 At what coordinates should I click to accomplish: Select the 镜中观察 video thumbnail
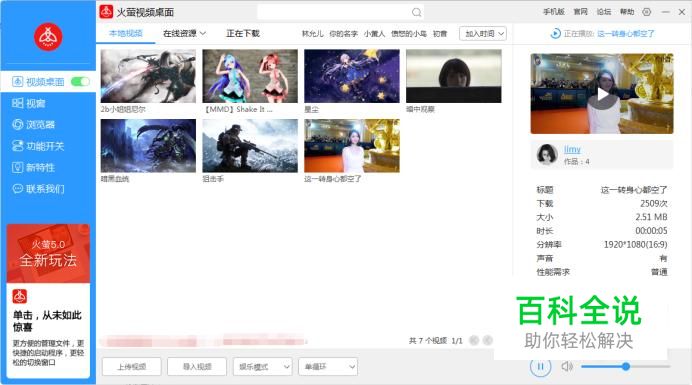pyautogui.click(x=454, y=76)
